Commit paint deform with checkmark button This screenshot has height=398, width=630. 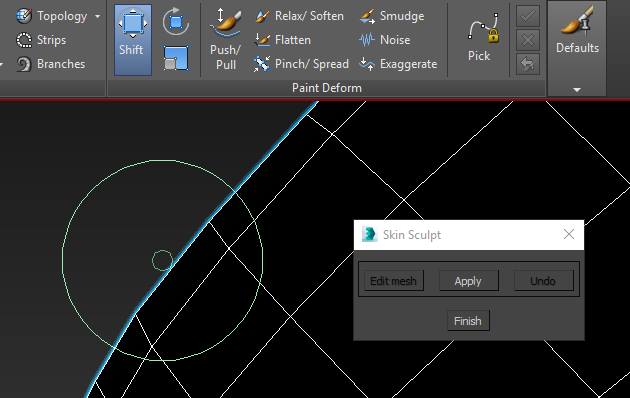(x=528, y=16)
